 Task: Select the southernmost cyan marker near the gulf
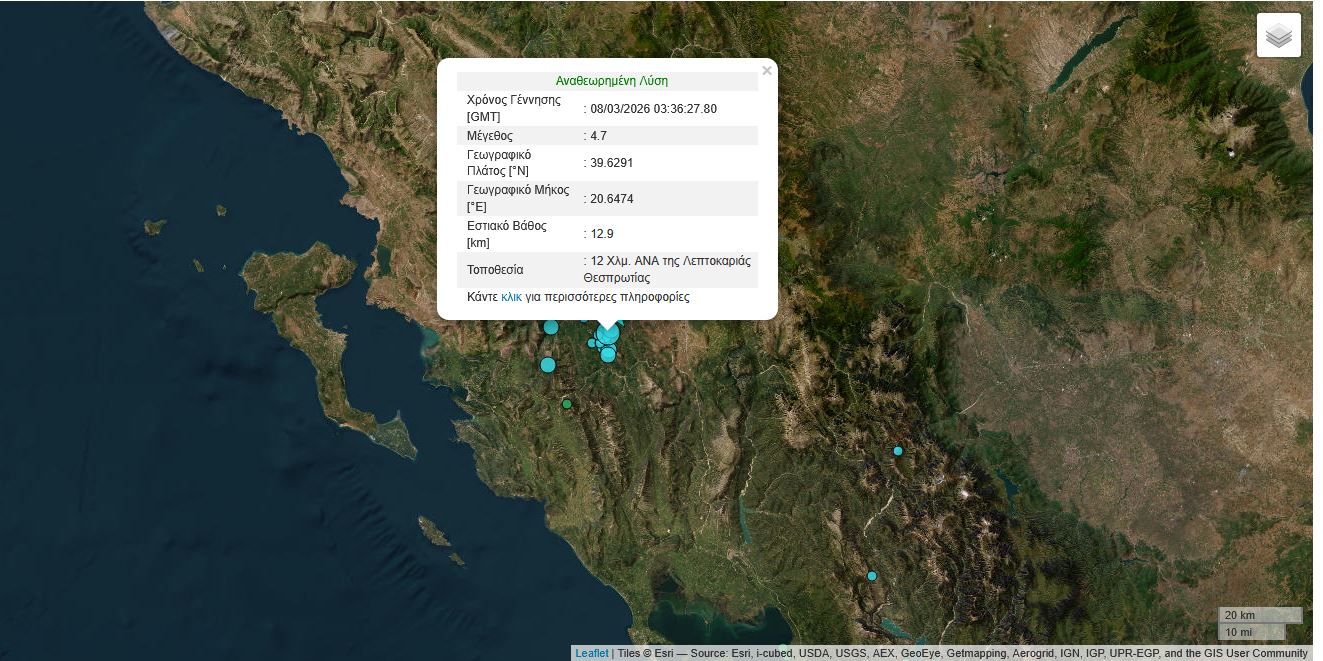(872, 576)
